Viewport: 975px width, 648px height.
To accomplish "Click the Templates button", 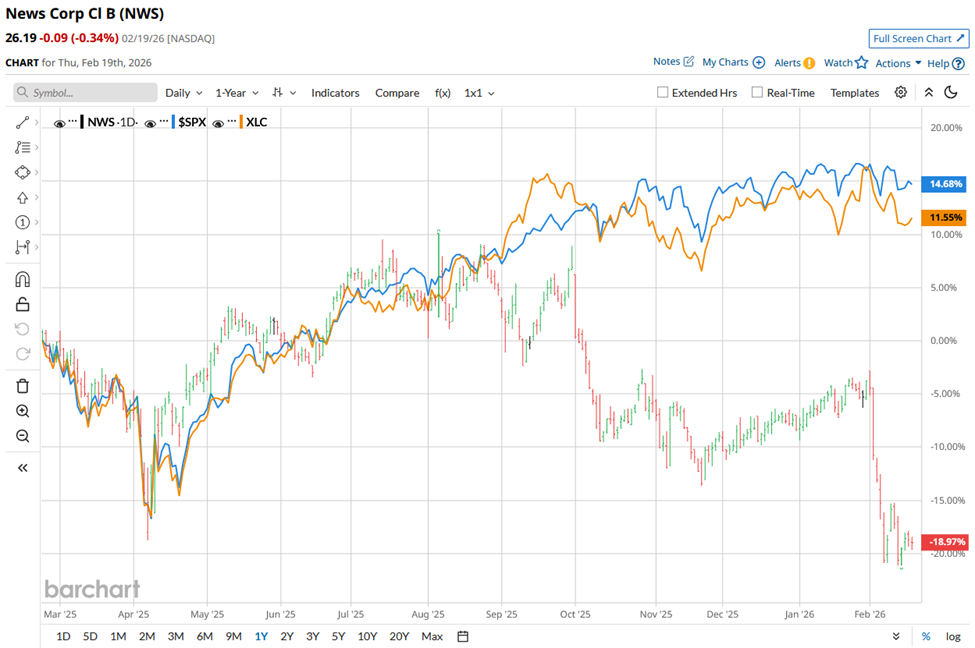I will click(854, 92).
